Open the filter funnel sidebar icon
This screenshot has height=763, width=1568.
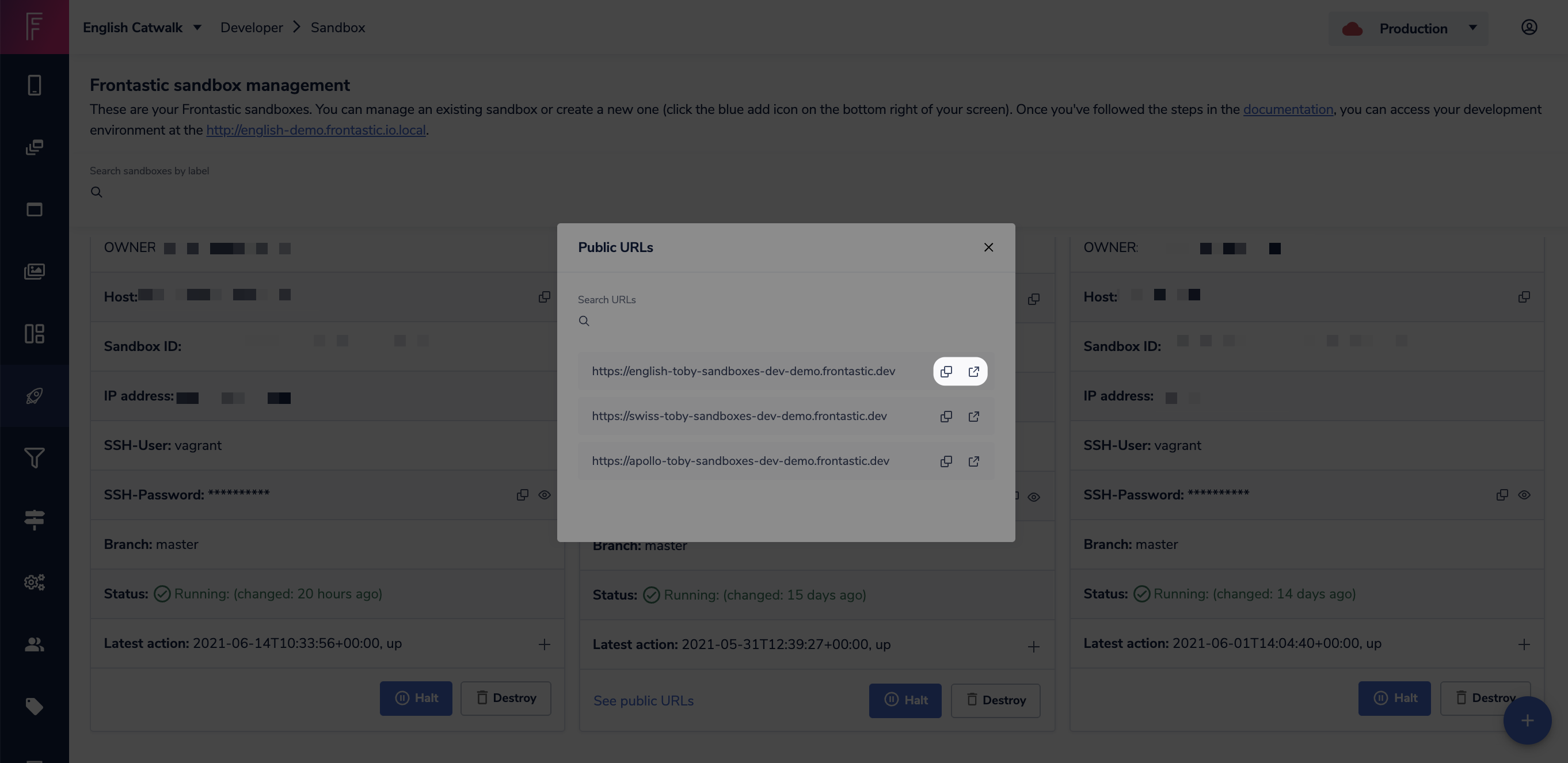[x=34, y=458]
